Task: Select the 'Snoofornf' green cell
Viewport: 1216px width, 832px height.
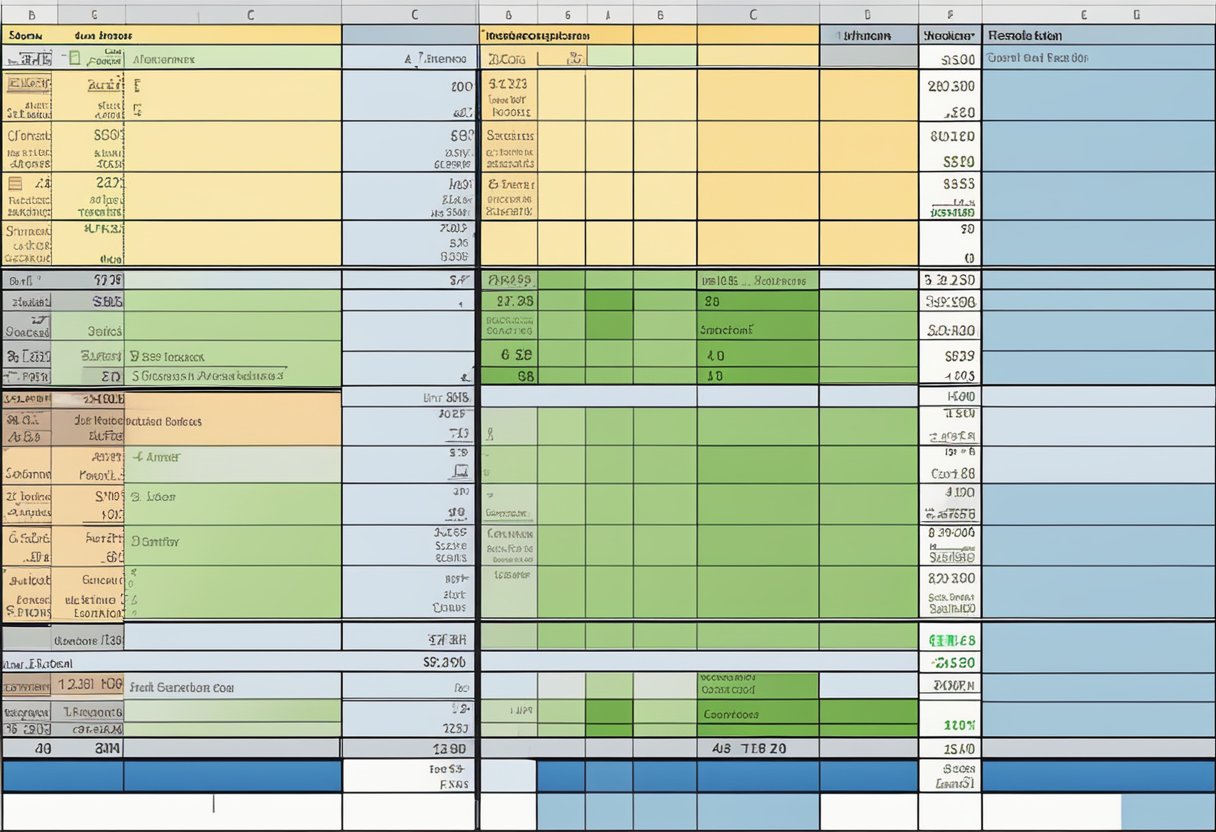Action: [x=727, y=328]
